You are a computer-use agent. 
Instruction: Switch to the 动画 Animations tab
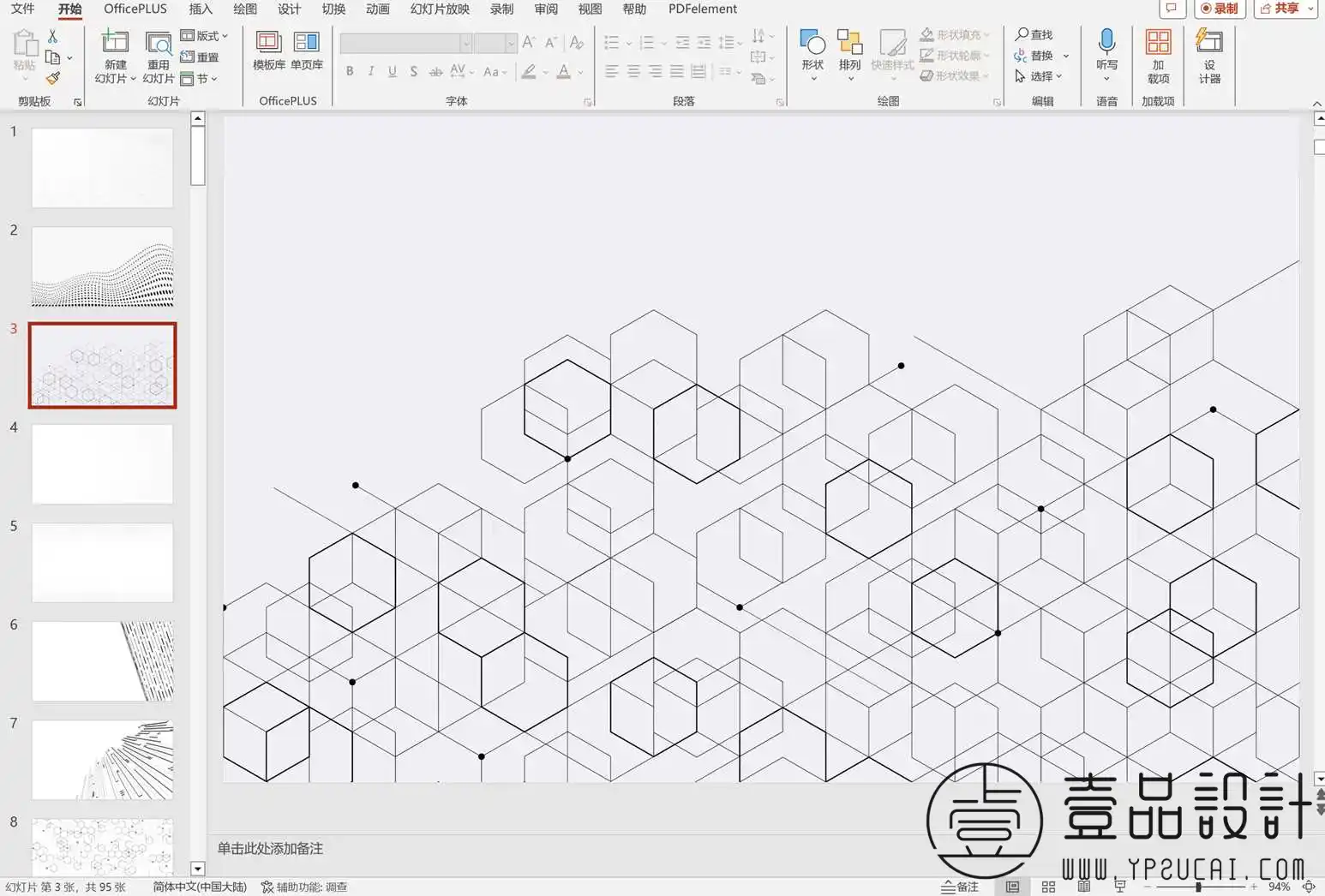(378, 9)
